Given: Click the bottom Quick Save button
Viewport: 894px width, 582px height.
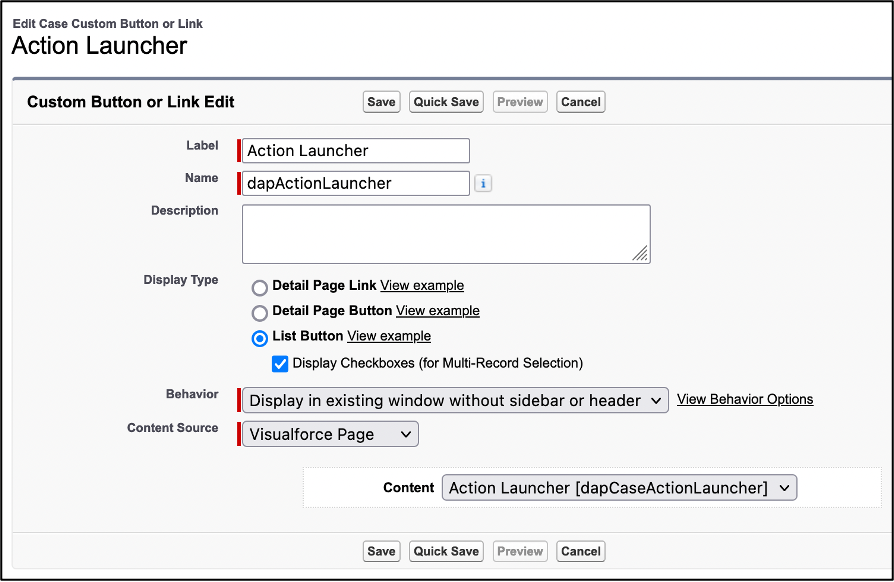Looking at the screenshot, I should click(446, 551).
